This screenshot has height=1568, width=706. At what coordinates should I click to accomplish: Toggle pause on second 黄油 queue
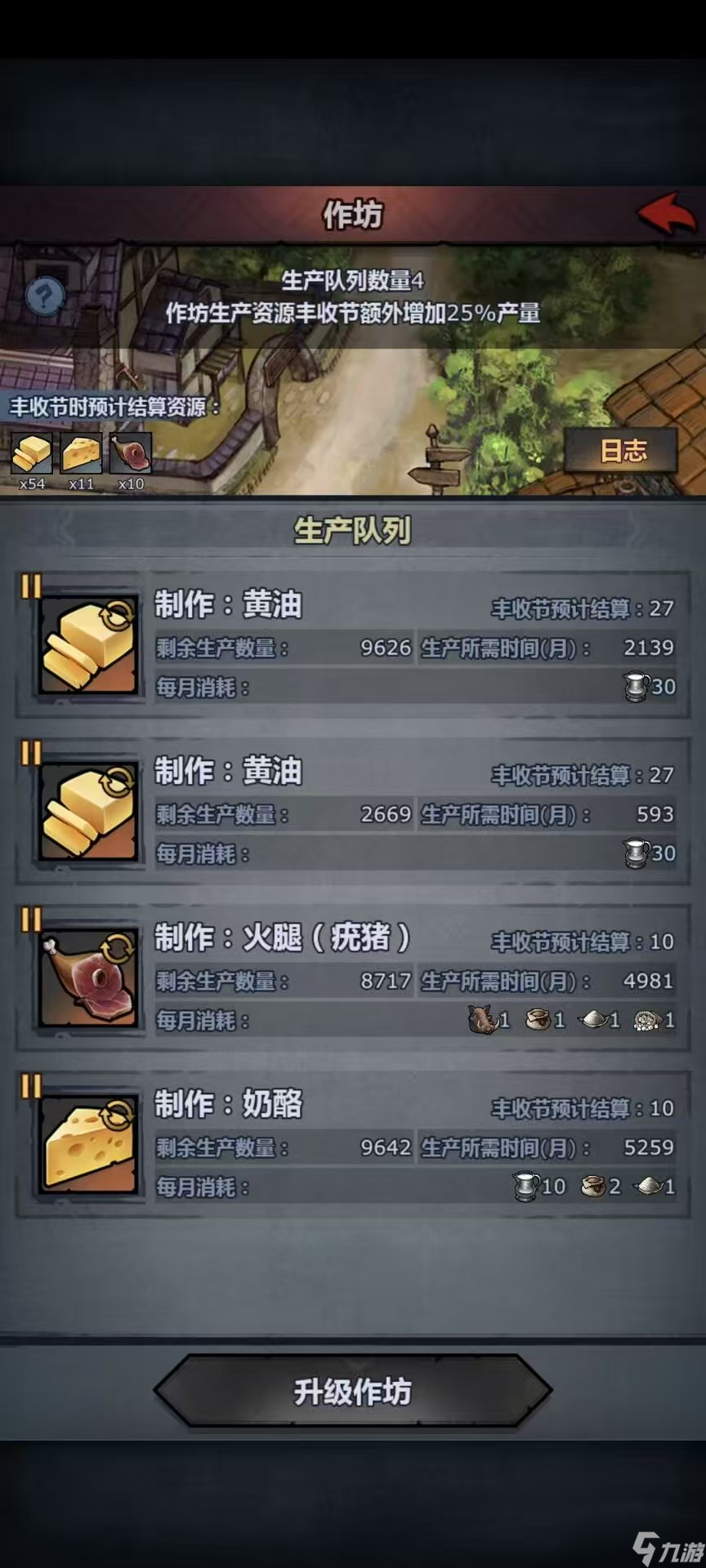click(x=30, y=753)
